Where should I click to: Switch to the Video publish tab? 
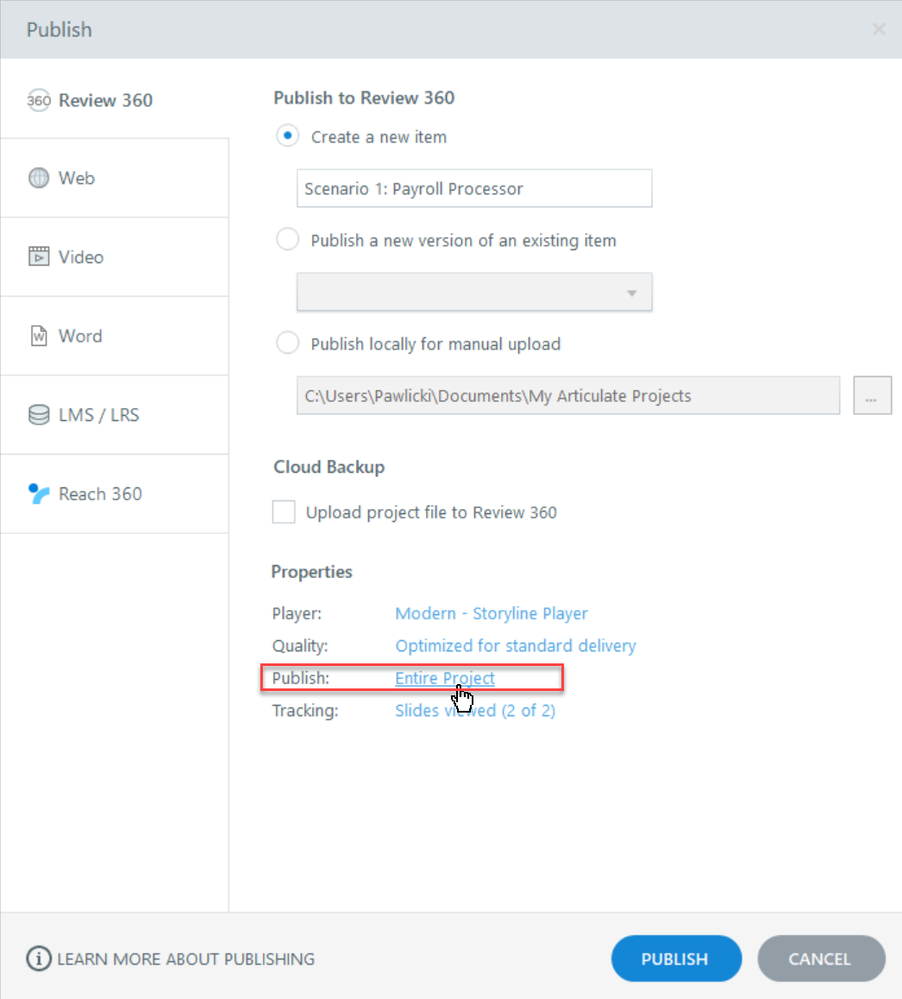[x=115, y=257]
